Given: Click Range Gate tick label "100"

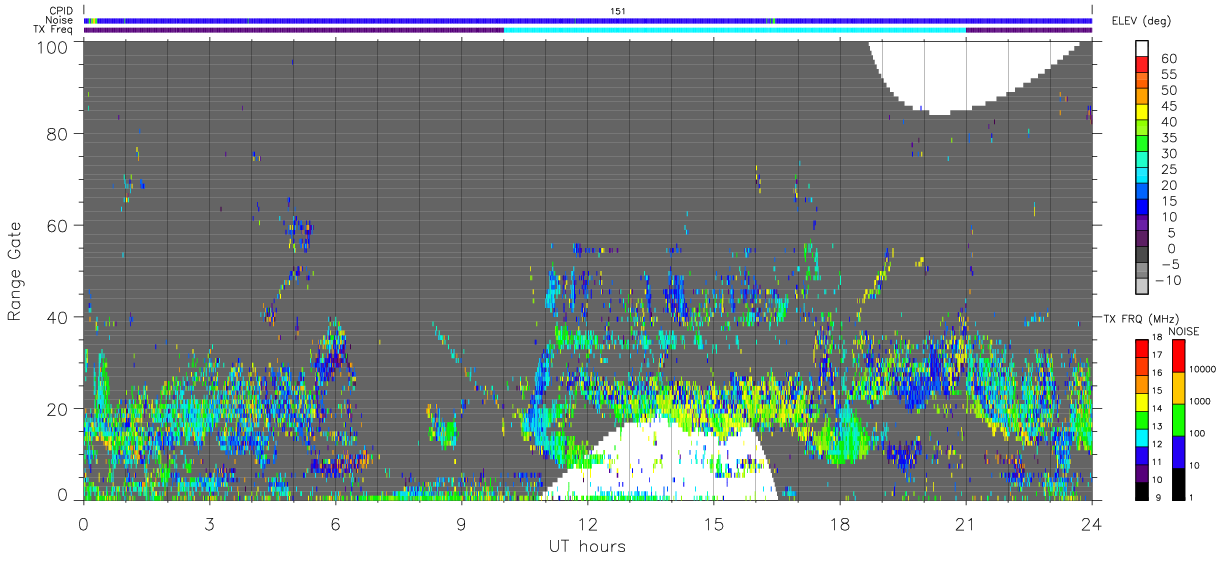Looking at the screenshot, I should coord(51,46).
